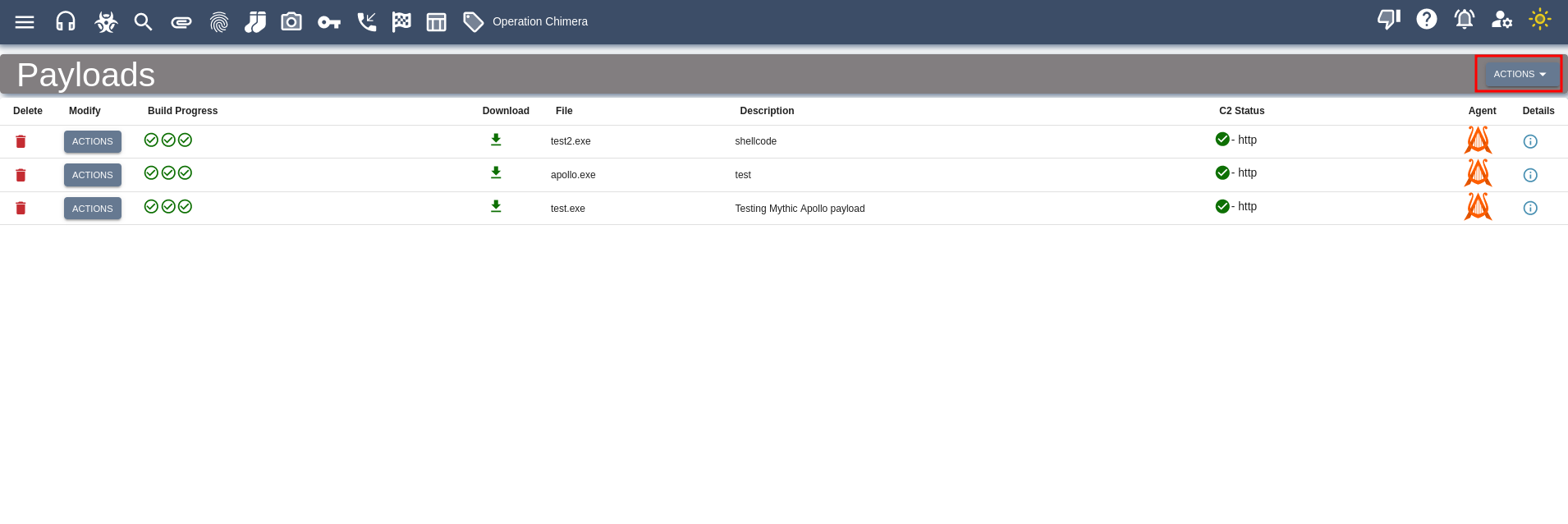Click Apollo agent icon in test.exe row
Image resolution: width=1568 pixels, height=524 pixels.
(x=1478, y=206)
